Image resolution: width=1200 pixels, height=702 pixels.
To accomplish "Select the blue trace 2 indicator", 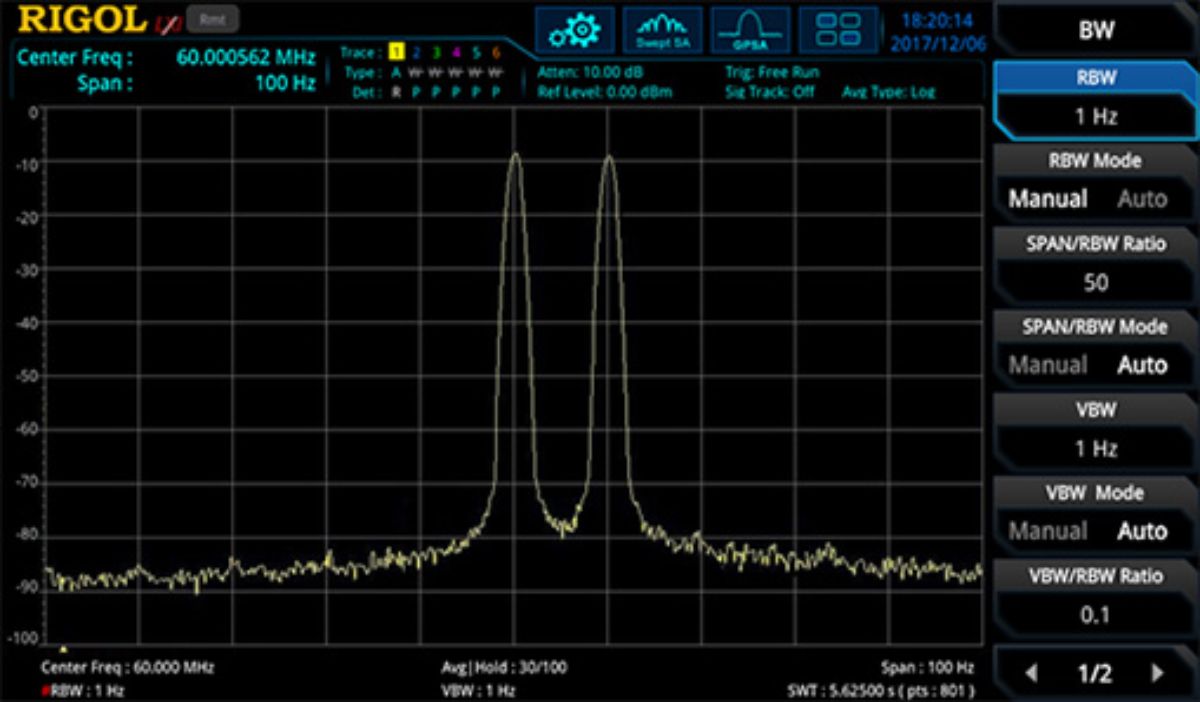I will [416, 52].
